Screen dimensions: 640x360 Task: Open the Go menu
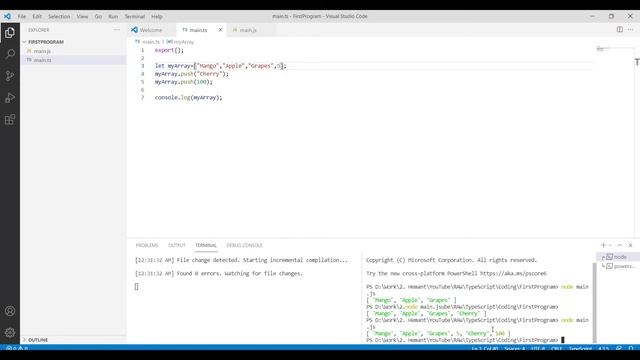click(x=98, y=16)
